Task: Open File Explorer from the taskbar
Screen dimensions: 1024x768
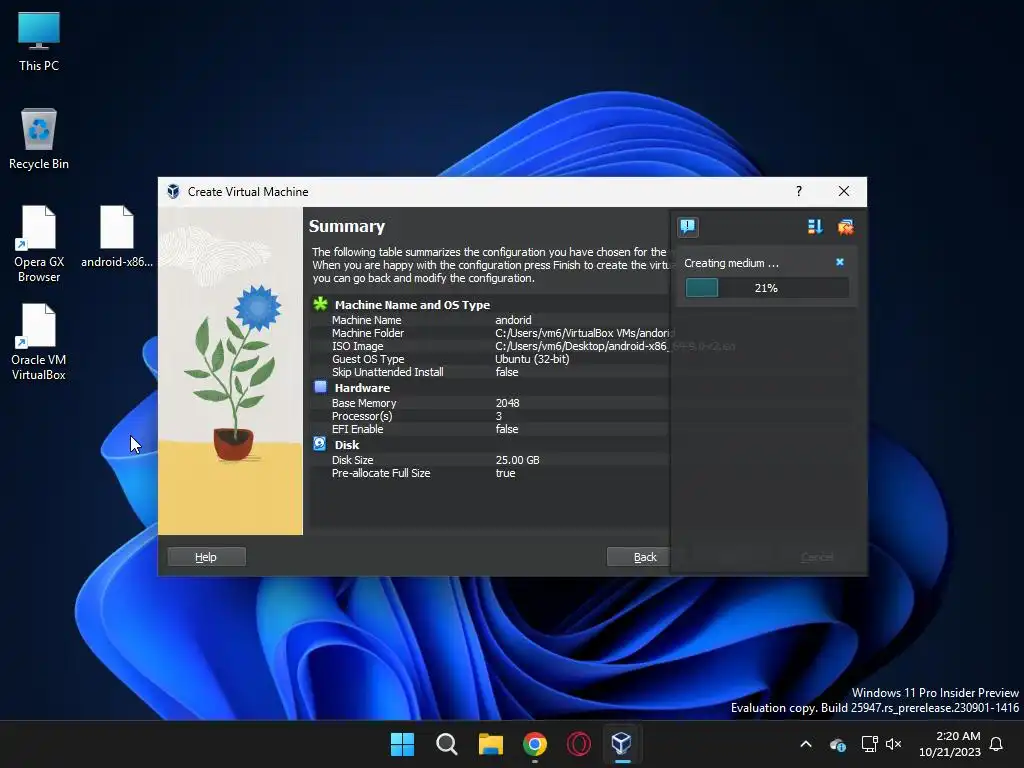Action: click(490, 744)
